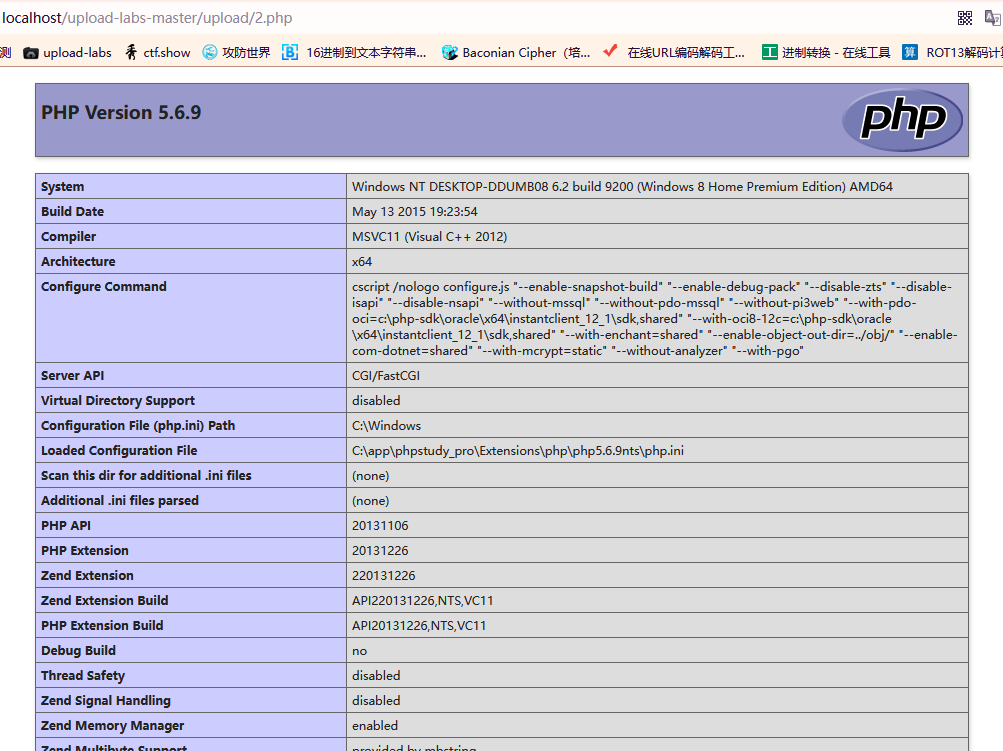Click the Build Date label
Screen dimensions: 1003x751
click(72, 211)
